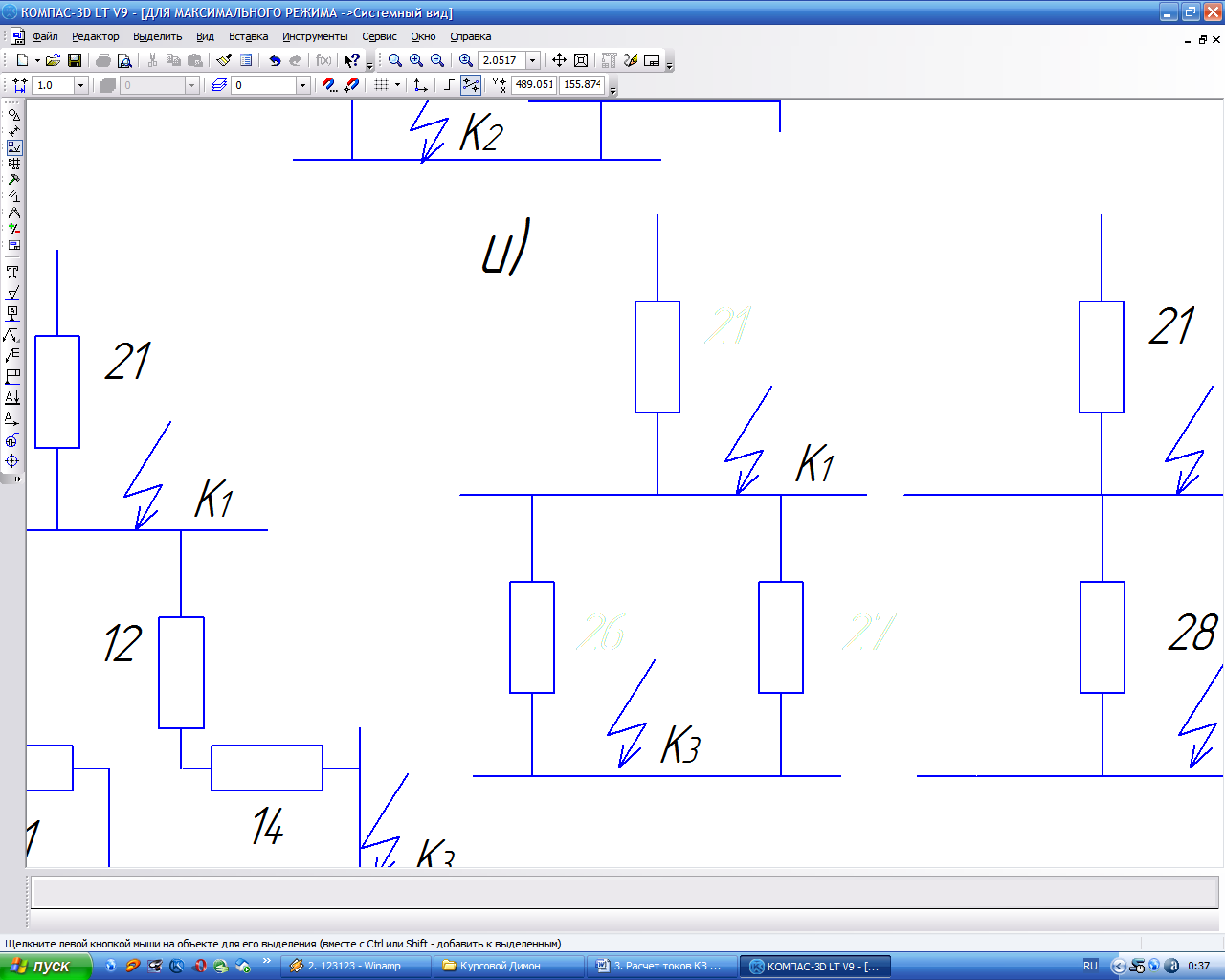Click the Y coordinate field 155.874
The height and width of the screenshot is (980, 1225).
pos(582,84)
